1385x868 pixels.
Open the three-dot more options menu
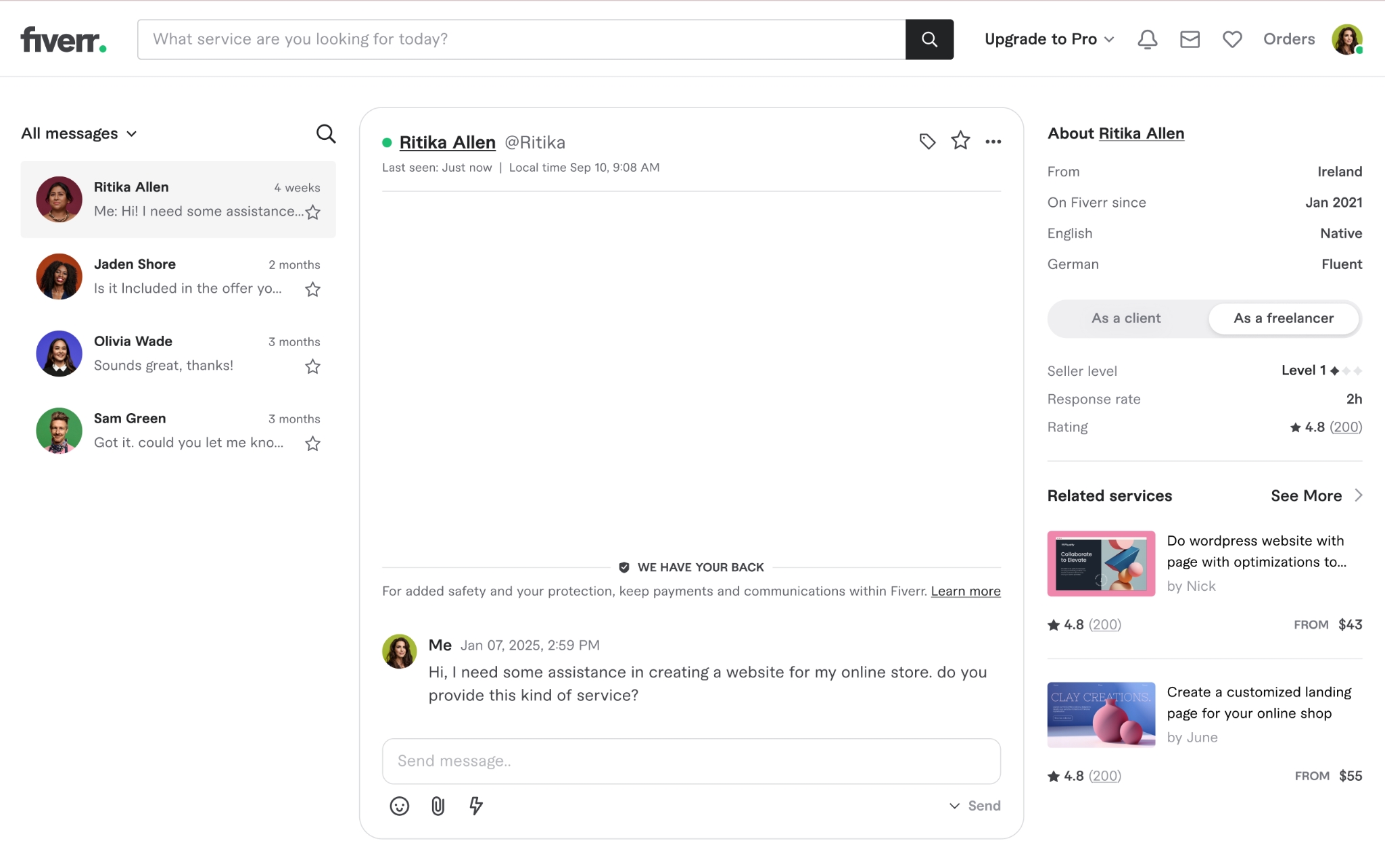[x=993, y=141]
